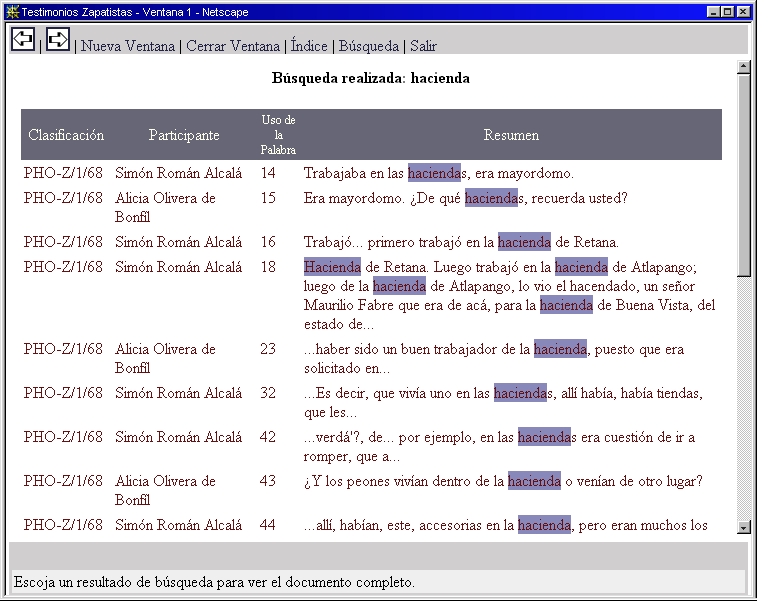Click the forward arrow navigation icon
757x601 pixels.
click(58, 39)
